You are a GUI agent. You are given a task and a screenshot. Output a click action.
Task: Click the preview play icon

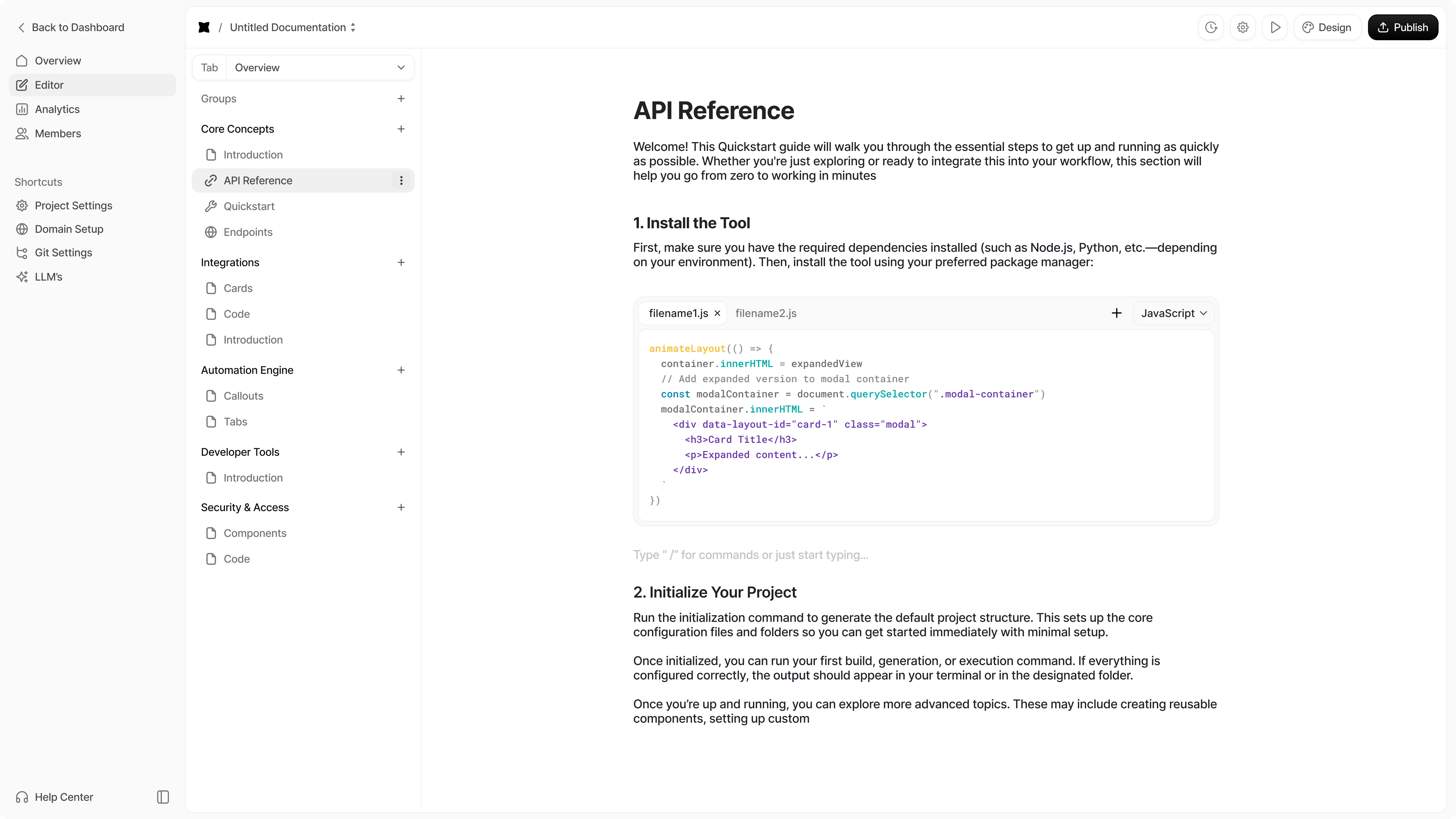pos(1275,27)
